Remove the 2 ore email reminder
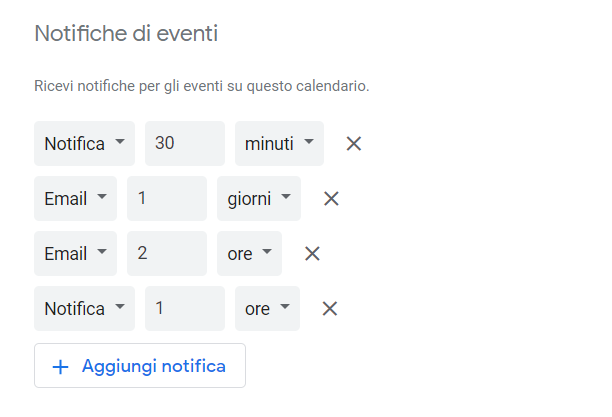Viewport: 612px width, 417px height. pos(312,254)
